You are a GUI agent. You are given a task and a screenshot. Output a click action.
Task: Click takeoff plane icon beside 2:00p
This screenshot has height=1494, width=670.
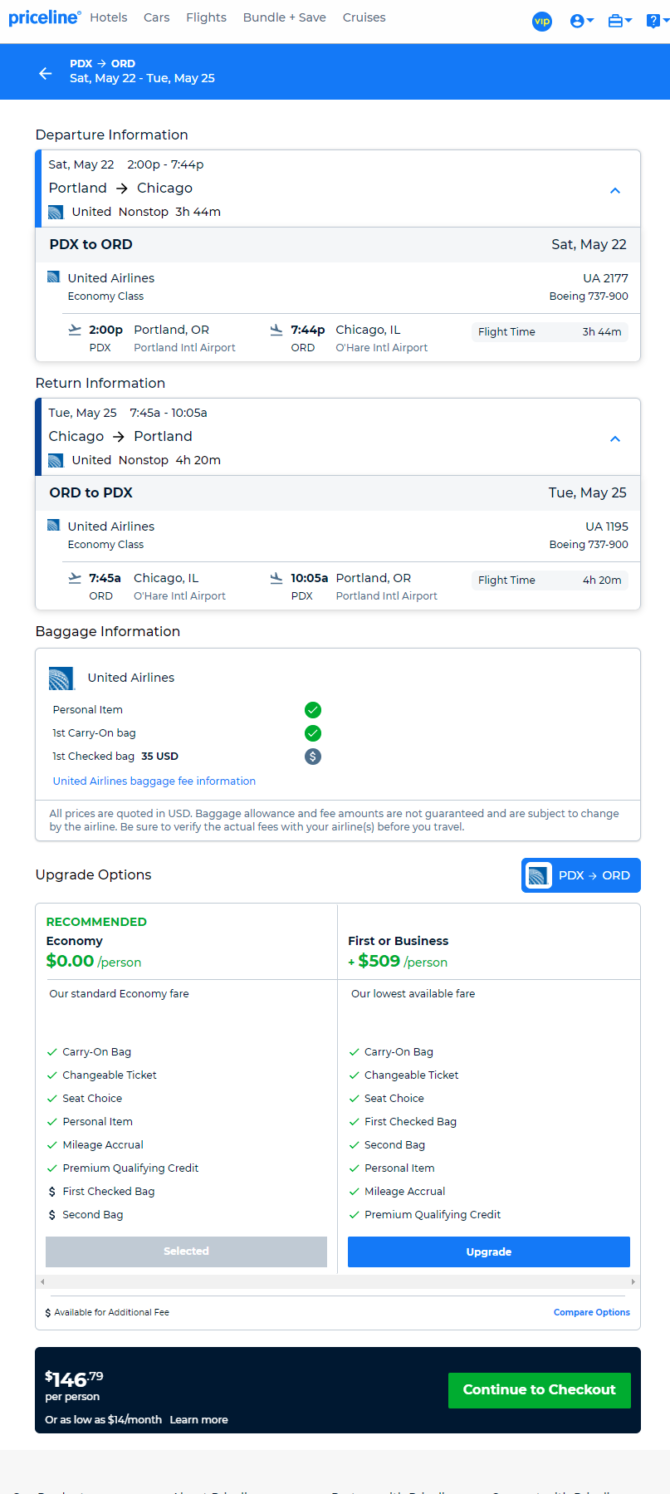pos(73,329)
